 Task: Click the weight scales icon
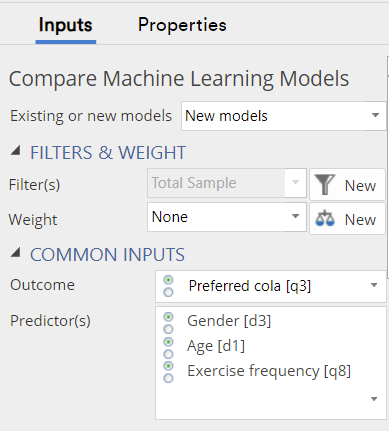tap(325, 219)
